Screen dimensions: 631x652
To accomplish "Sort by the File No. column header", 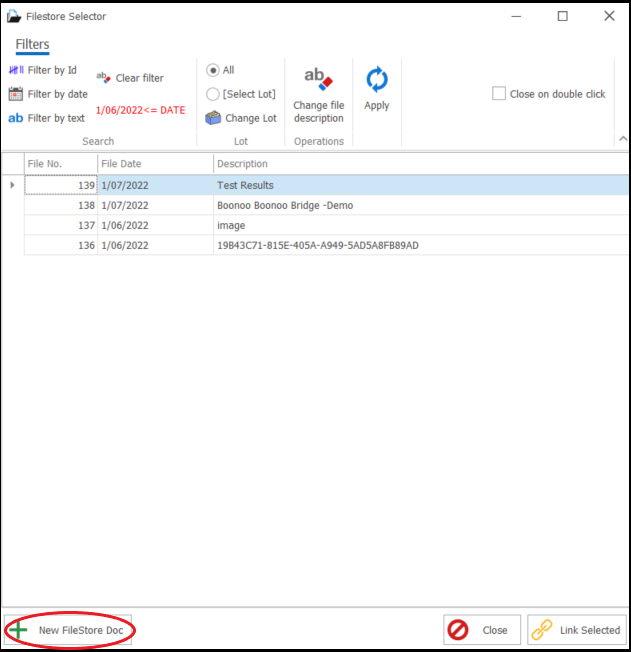I will tap(60, 164).
